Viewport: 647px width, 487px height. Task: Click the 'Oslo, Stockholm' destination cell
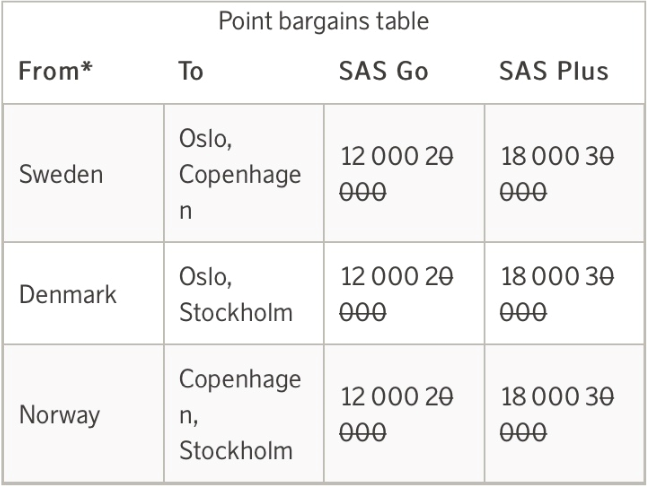click(x=236, y=294)
